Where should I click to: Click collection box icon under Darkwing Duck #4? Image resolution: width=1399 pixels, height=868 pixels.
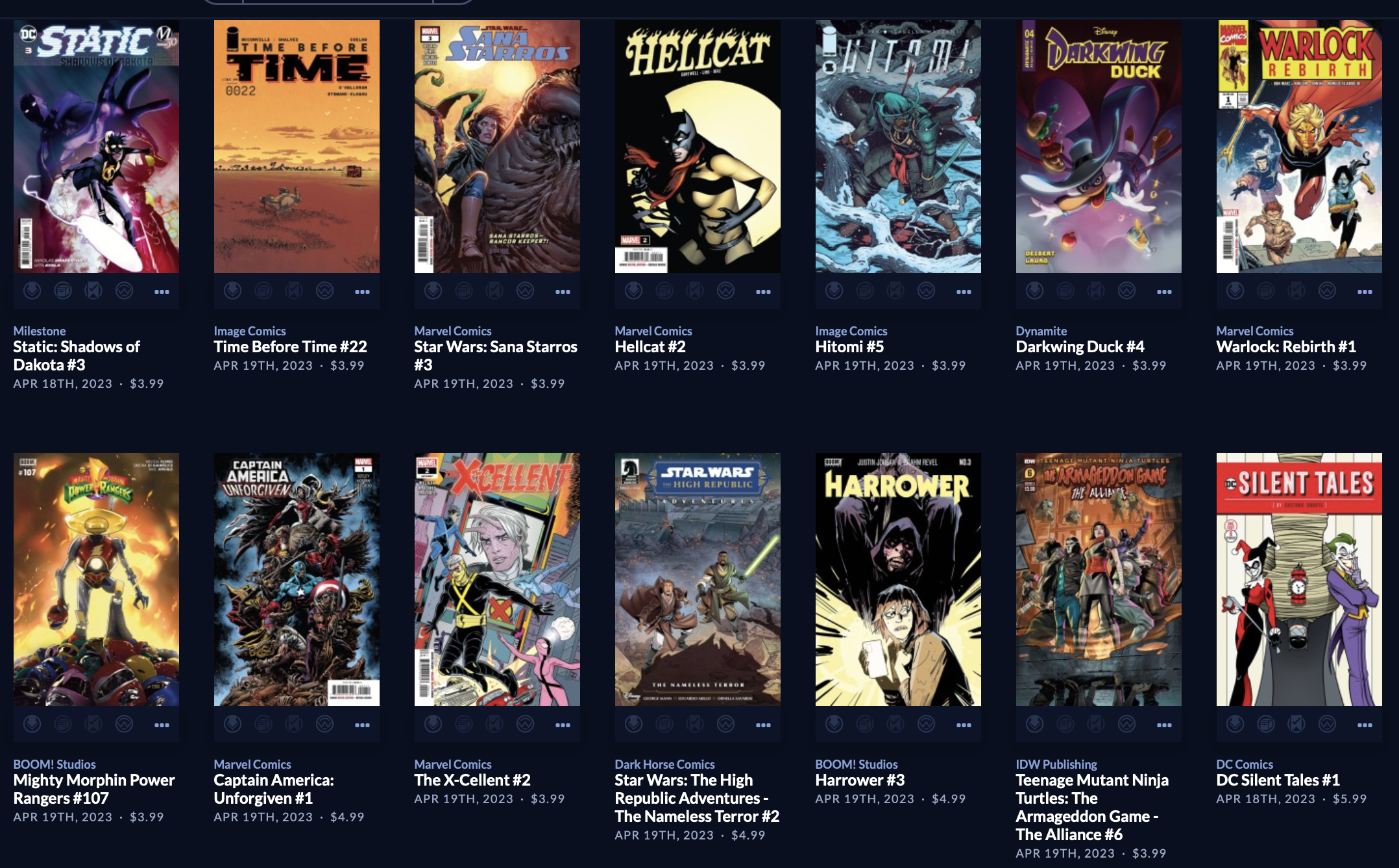(1065, 291)
